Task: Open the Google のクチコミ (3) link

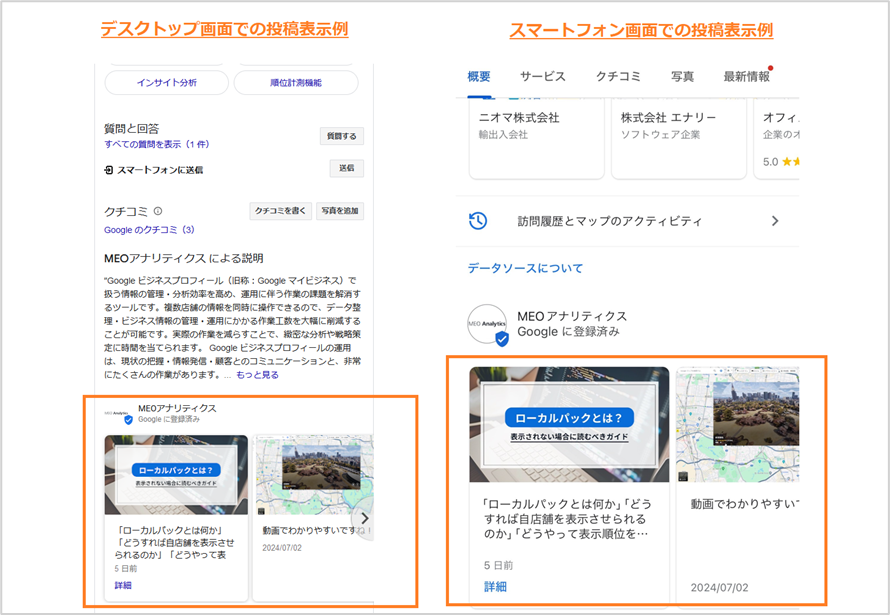Action: coord(149,230)
